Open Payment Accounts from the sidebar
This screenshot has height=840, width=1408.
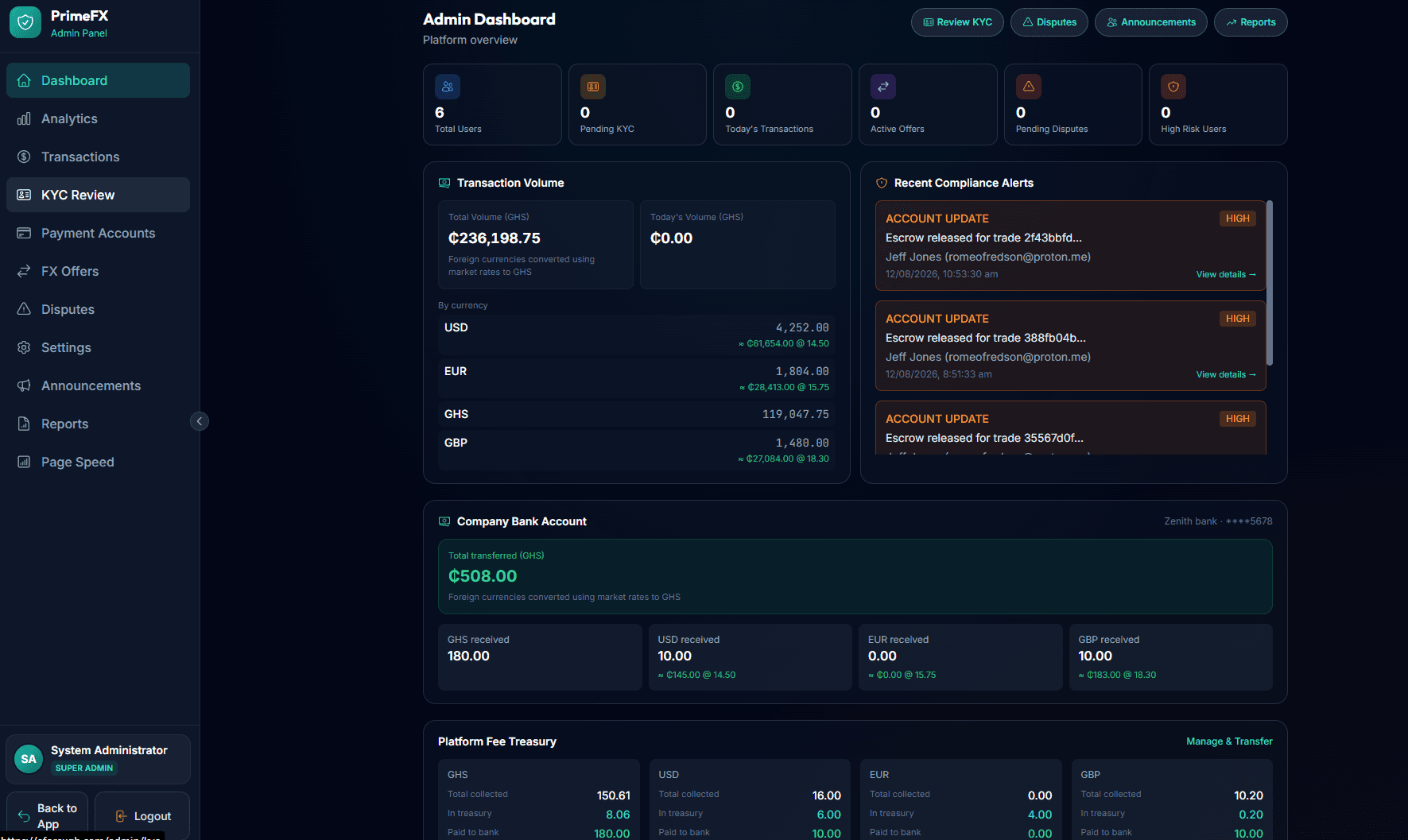coord(98,233)
